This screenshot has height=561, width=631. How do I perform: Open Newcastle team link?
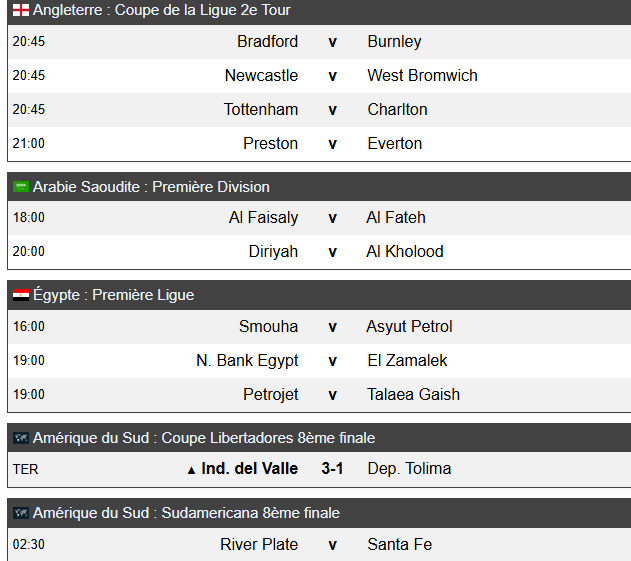point(261,76)
